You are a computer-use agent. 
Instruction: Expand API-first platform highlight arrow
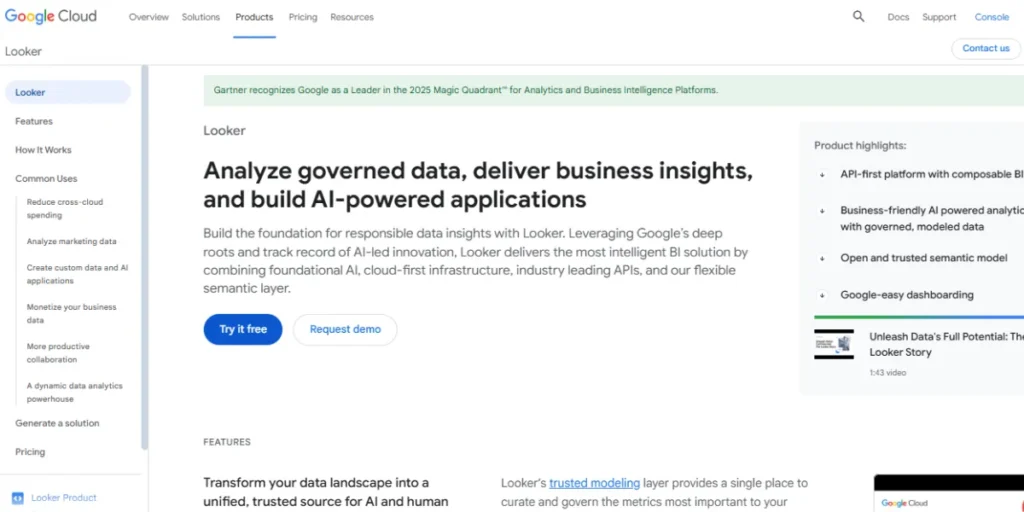pyautogui.click(x=822, y=175)
